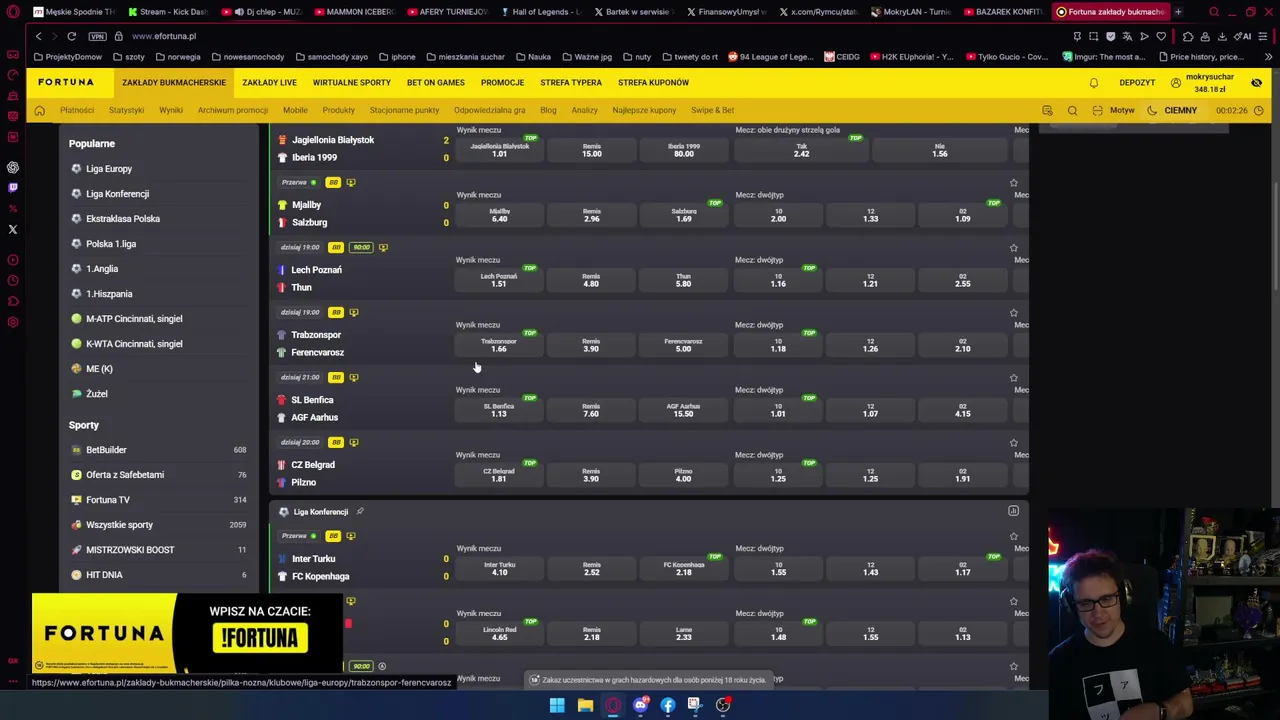Open the Żużel sidebar link

click(x=97, y=394)
